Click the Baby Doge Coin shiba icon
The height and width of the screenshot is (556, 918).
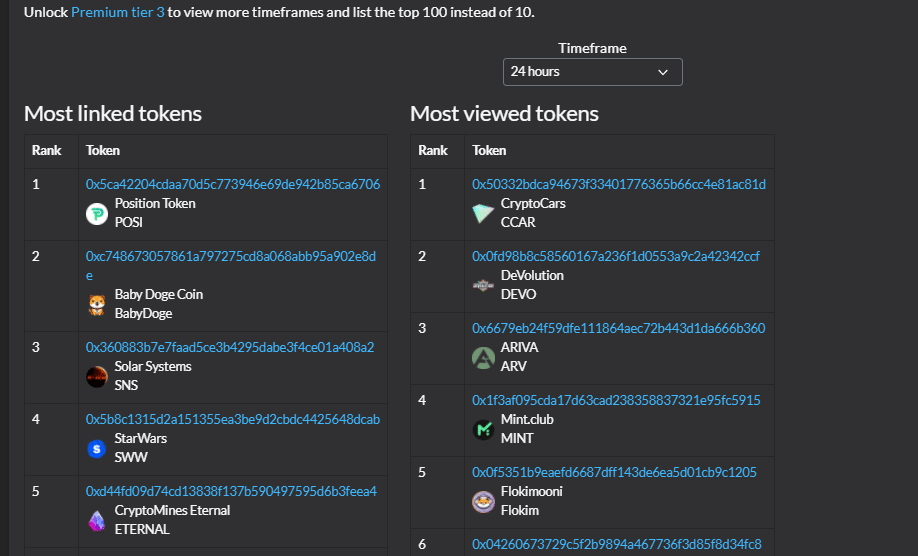tap(97, 304)
